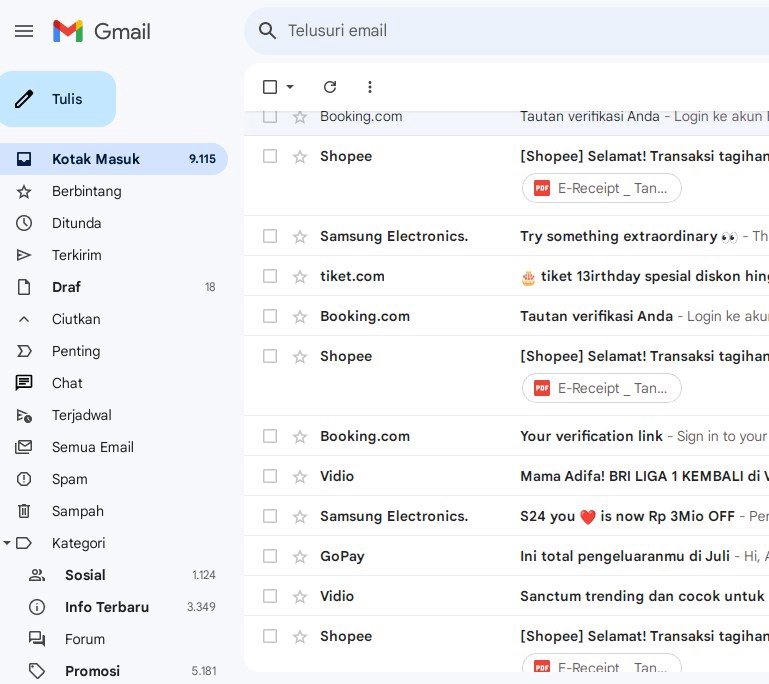This screenshot has height=684, width=769.
Task: Toggle the select-all checkbox in toolbar
Action: [270, 87]
